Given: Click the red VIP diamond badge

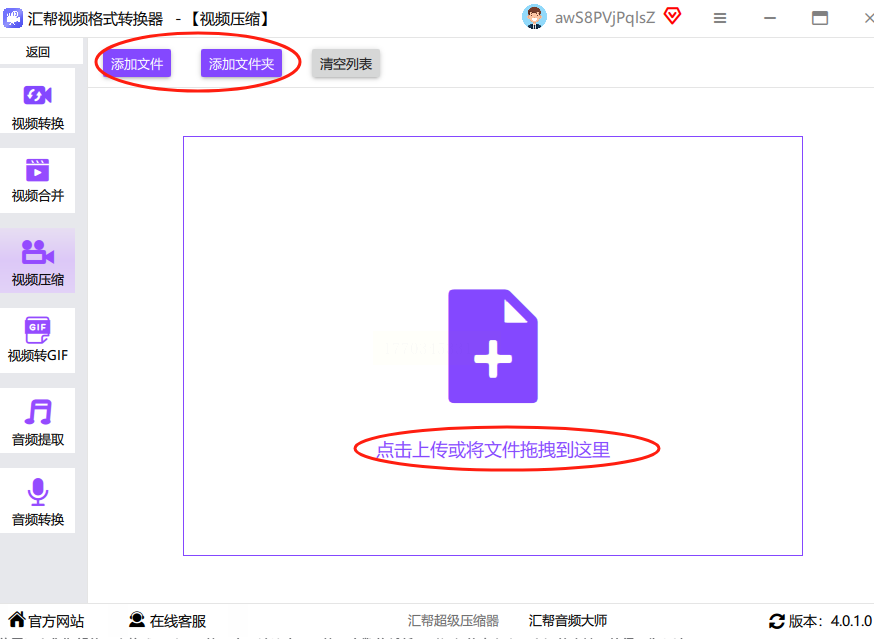Looking at the screenshot, I should click(673, 16).
